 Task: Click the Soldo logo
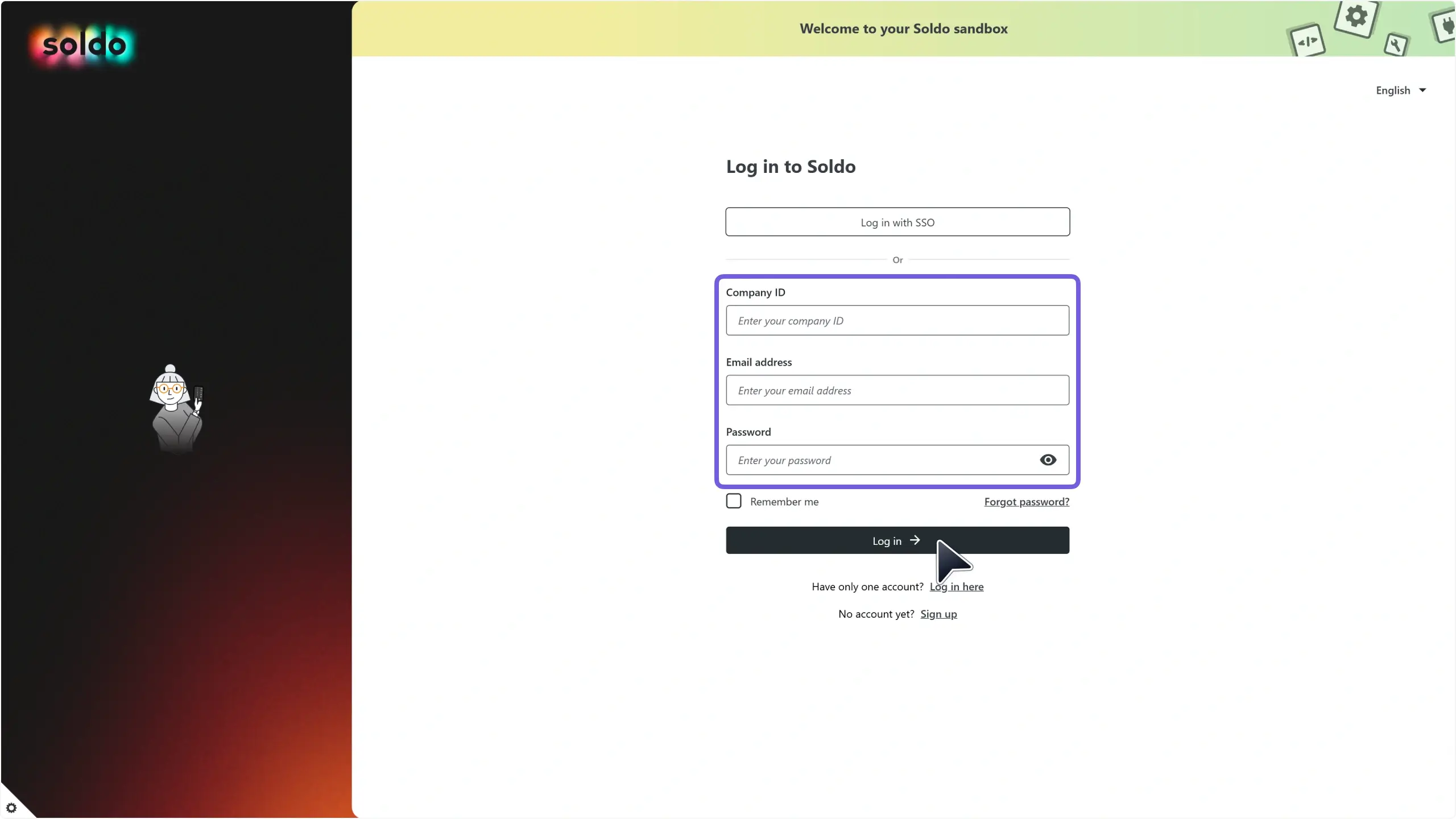point(81,45)
